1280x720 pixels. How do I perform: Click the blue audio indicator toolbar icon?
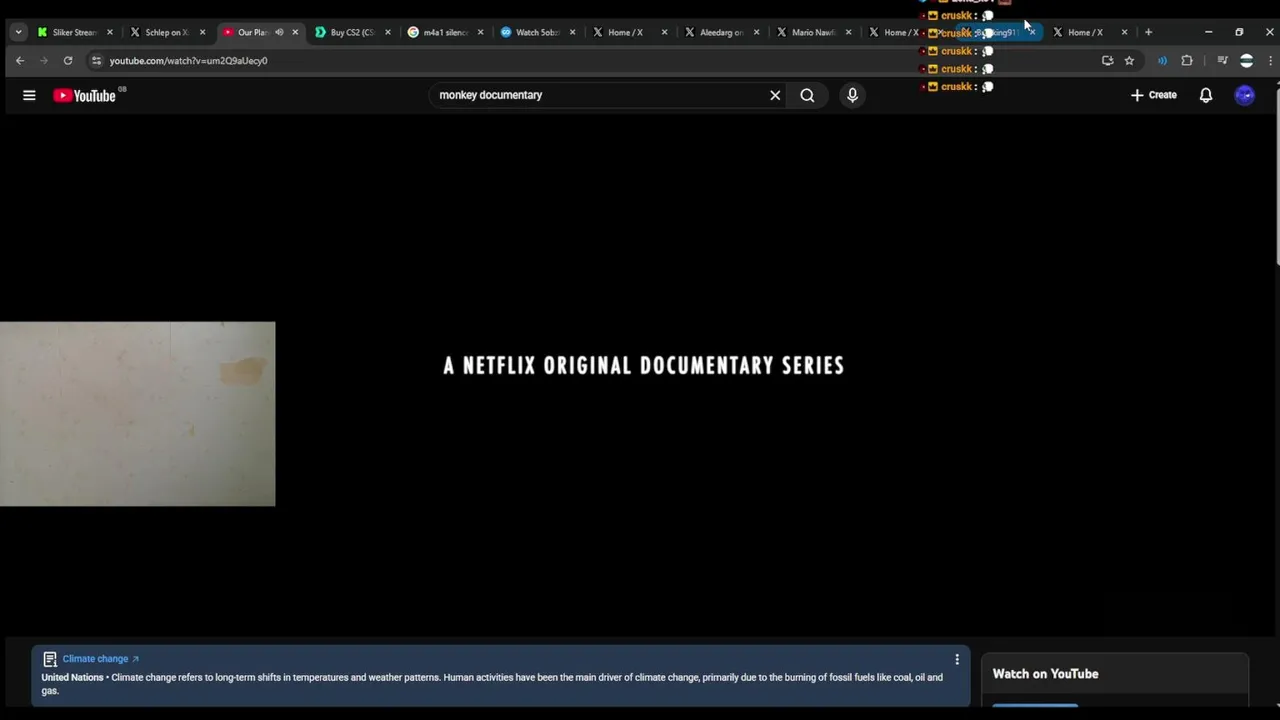(x=1162, y=61)
